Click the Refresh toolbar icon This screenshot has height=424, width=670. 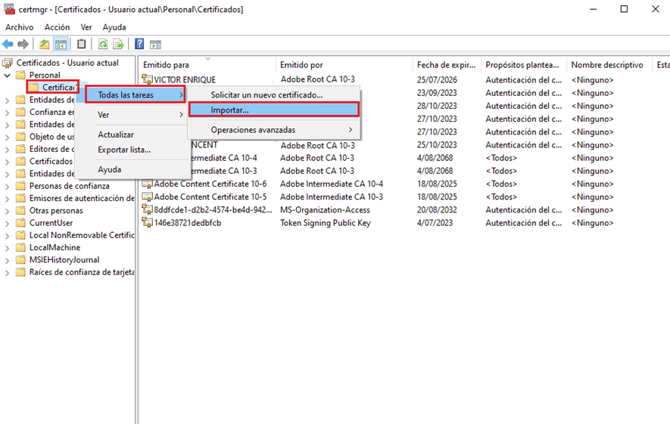(103, 44)
